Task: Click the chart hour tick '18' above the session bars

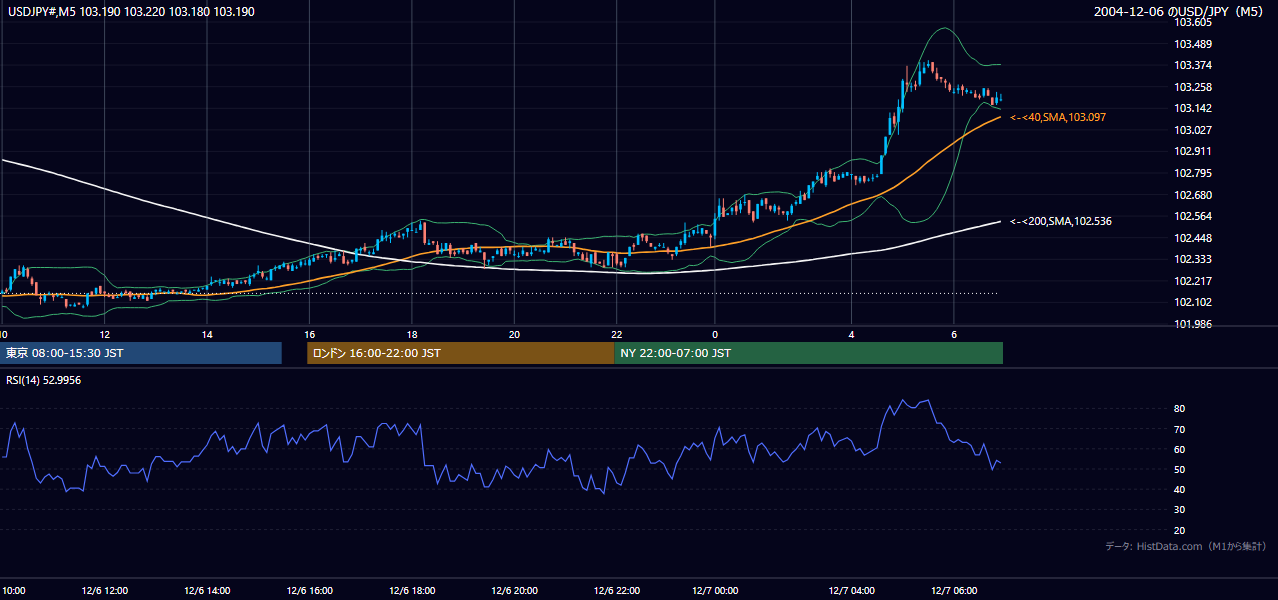Action: click(412, 334)
